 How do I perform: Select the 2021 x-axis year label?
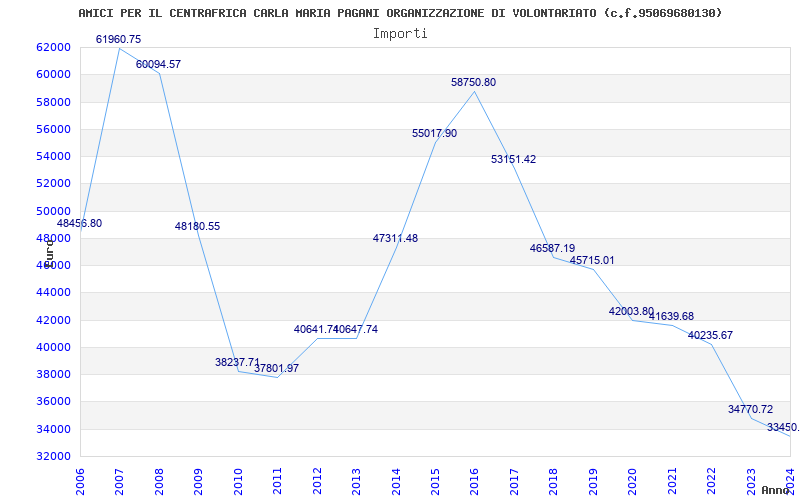[x=672, y=480]
